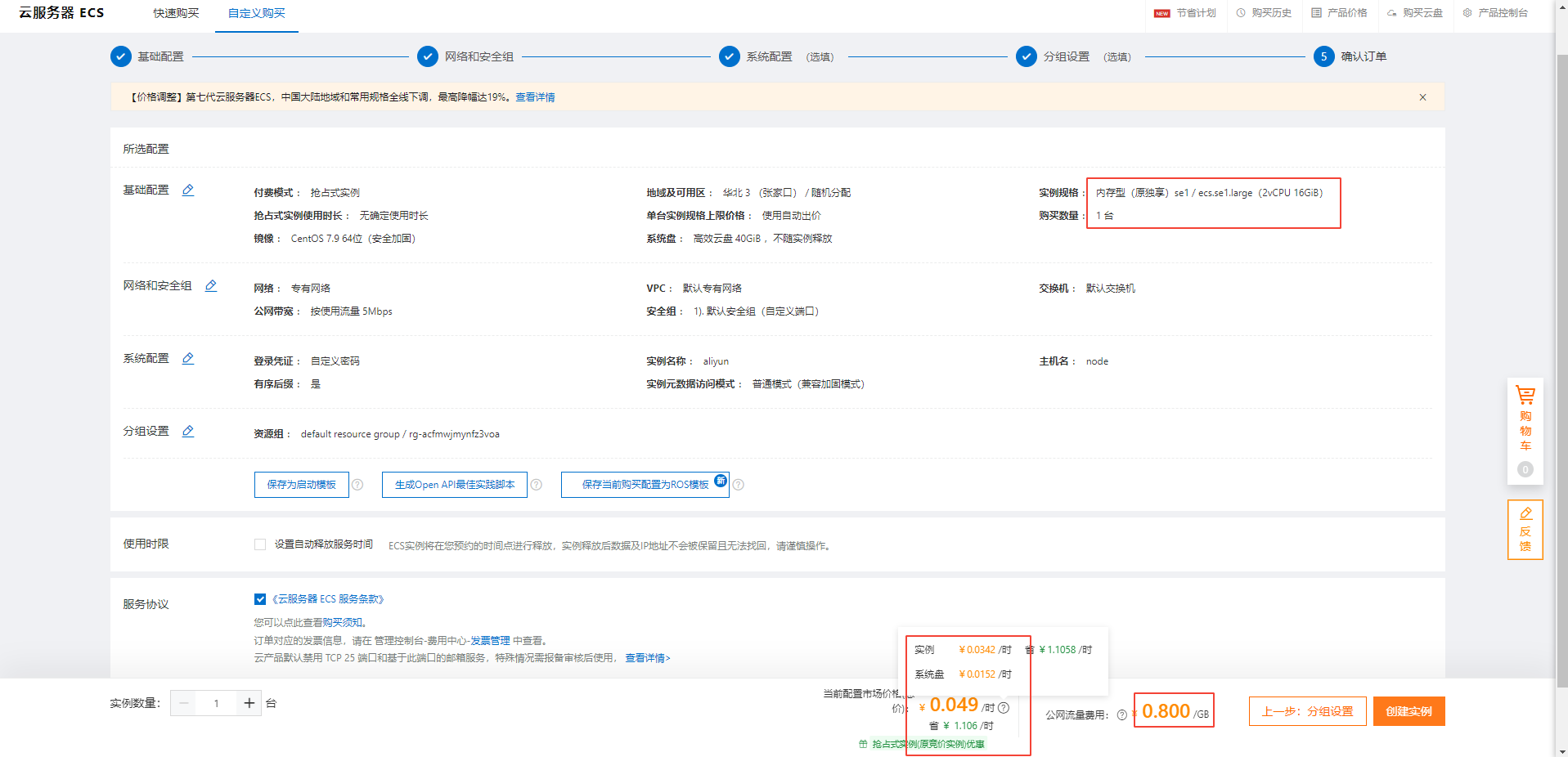Enable 设置自动释放服务时间 checkbox

click(x=260, y=544)
